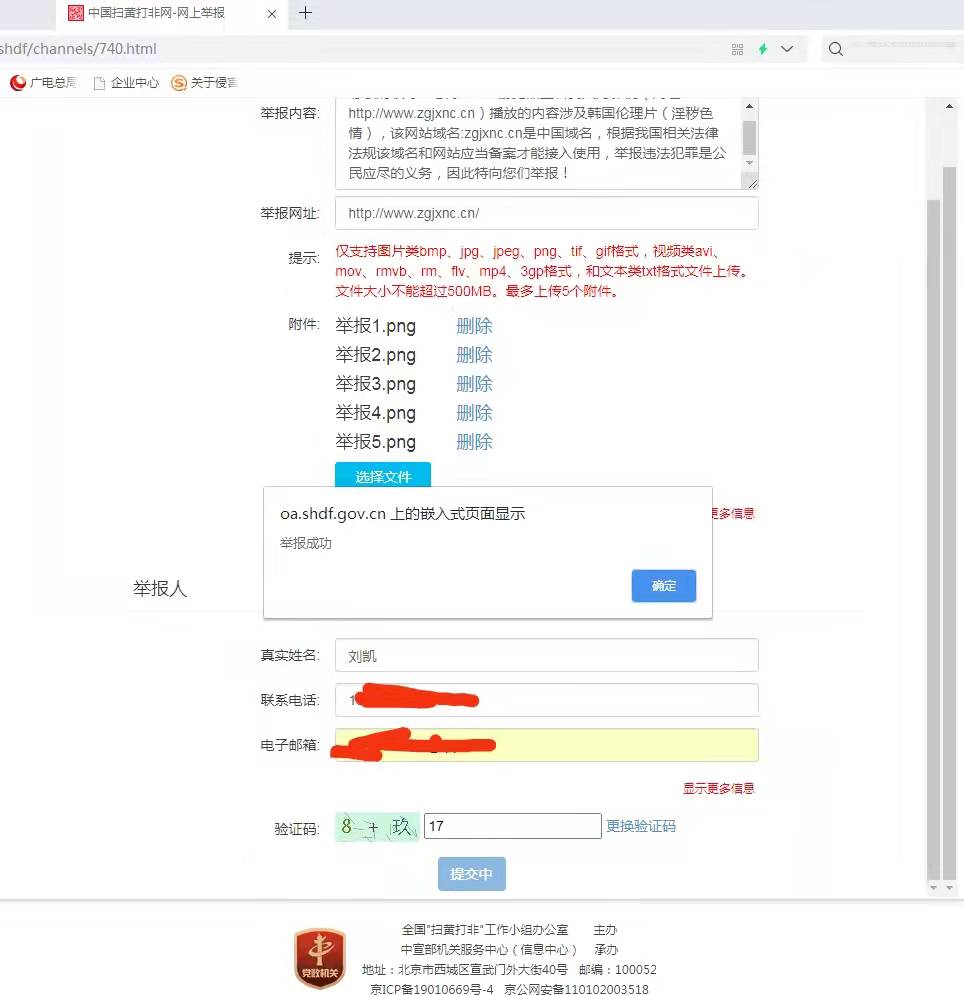Click the 党政机关 emblem in page footer
This screenshot has height=995, width=964.
coord(319,957)
